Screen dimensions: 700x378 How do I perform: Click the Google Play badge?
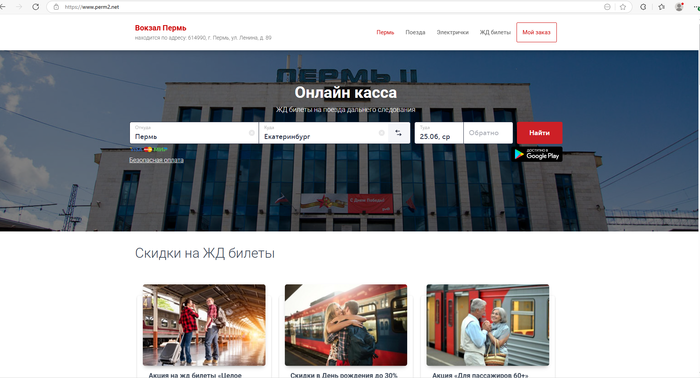tap(537, 154)
